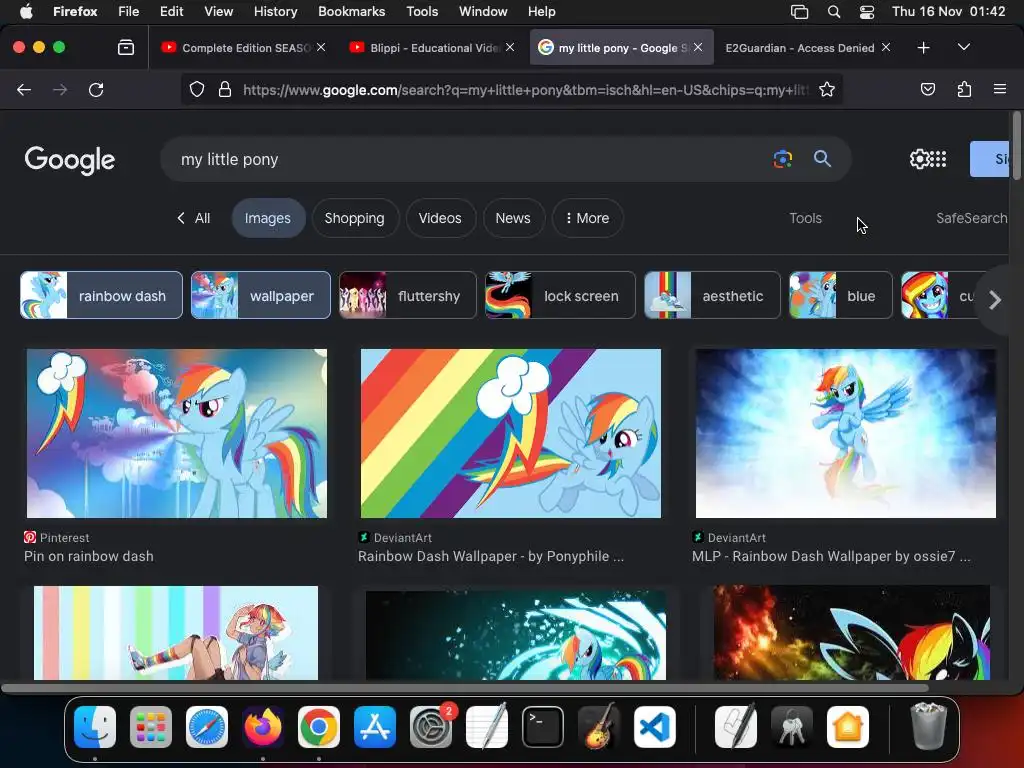1024x768 pixels.
Task: Switch to the Videos tab
Action: pos(440,218)
